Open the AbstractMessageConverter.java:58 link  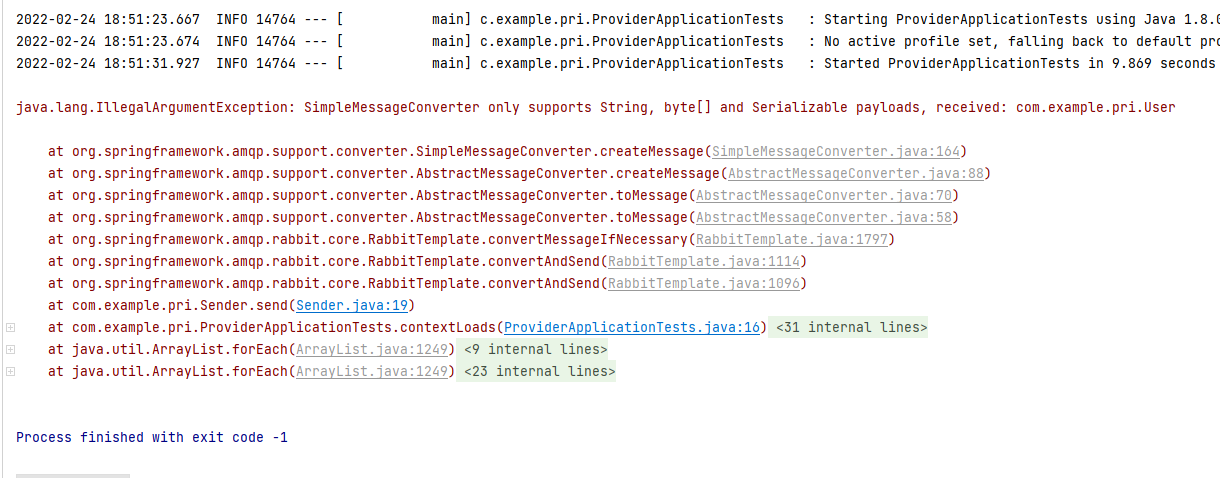click(824, 218)
